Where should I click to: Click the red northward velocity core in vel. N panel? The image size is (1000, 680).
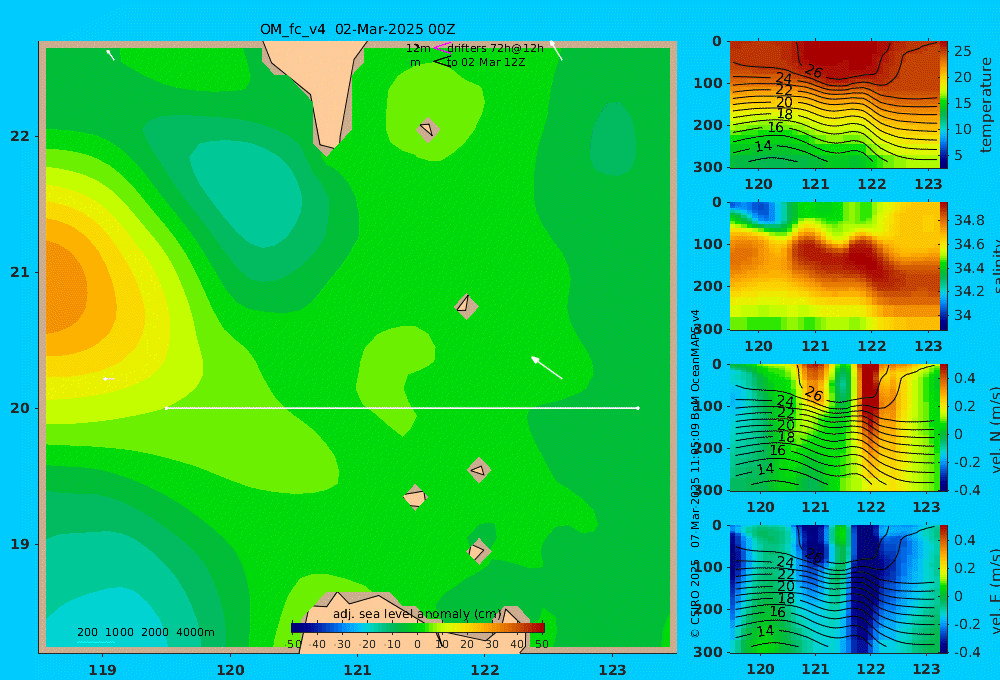pyautogui.click(x=868, y=395)
